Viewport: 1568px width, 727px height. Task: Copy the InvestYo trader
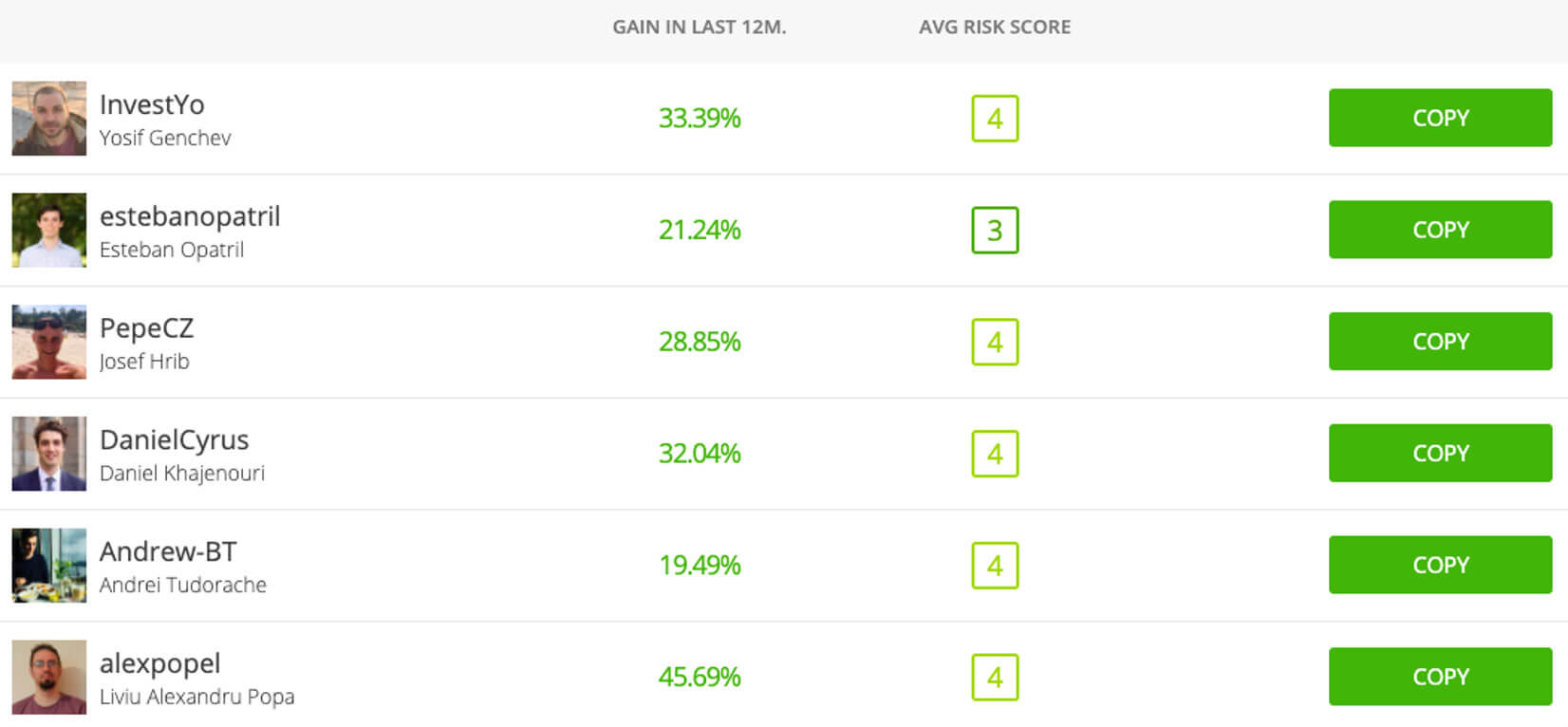pos(1440,118)
